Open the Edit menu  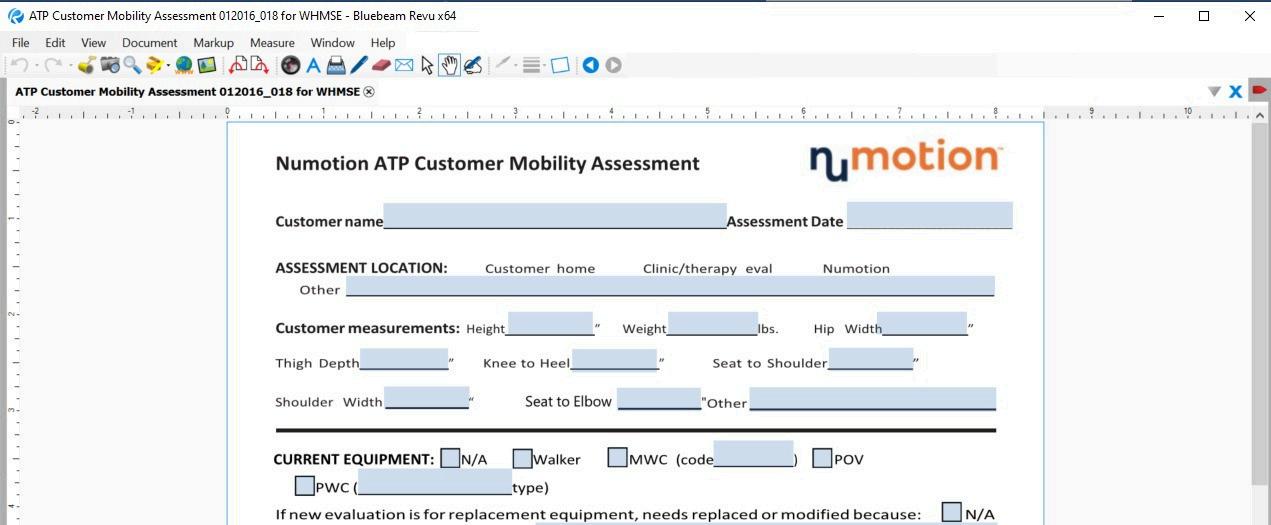tap(55, 43)
